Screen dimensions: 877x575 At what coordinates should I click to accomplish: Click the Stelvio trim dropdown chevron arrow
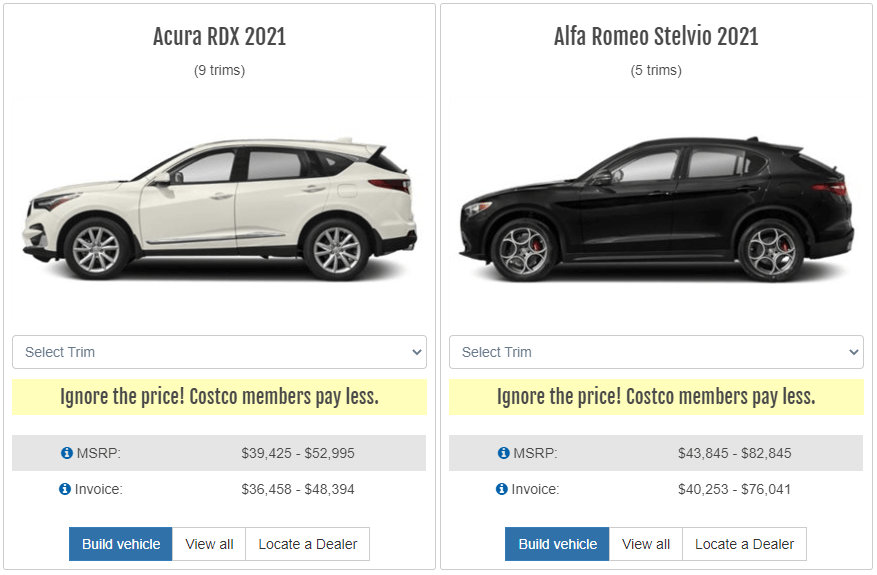coord(854,352)
